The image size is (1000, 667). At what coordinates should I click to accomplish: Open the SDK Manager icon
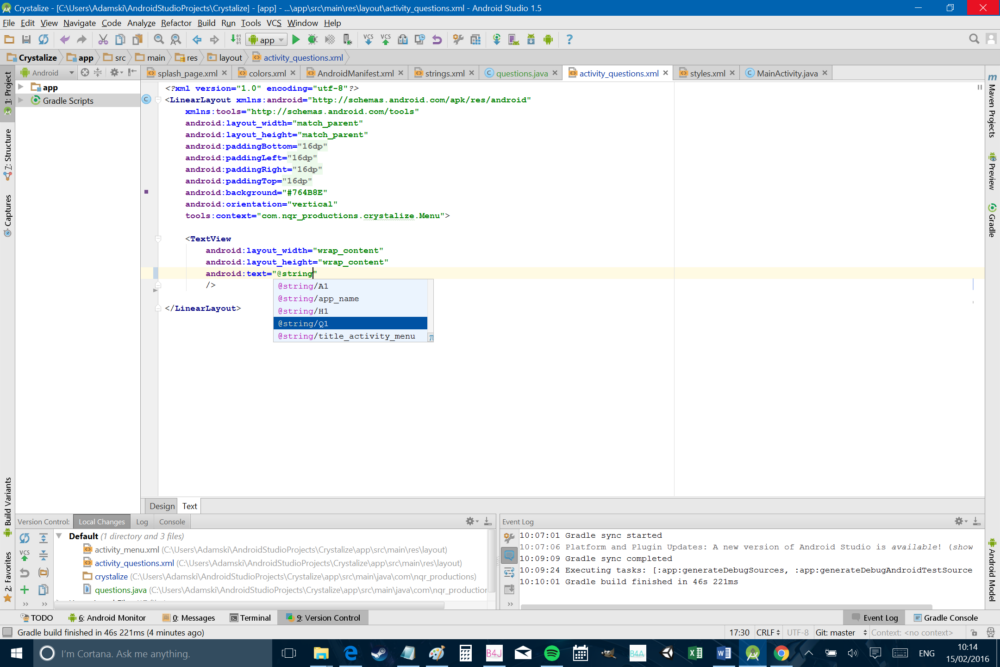point(529,40)
